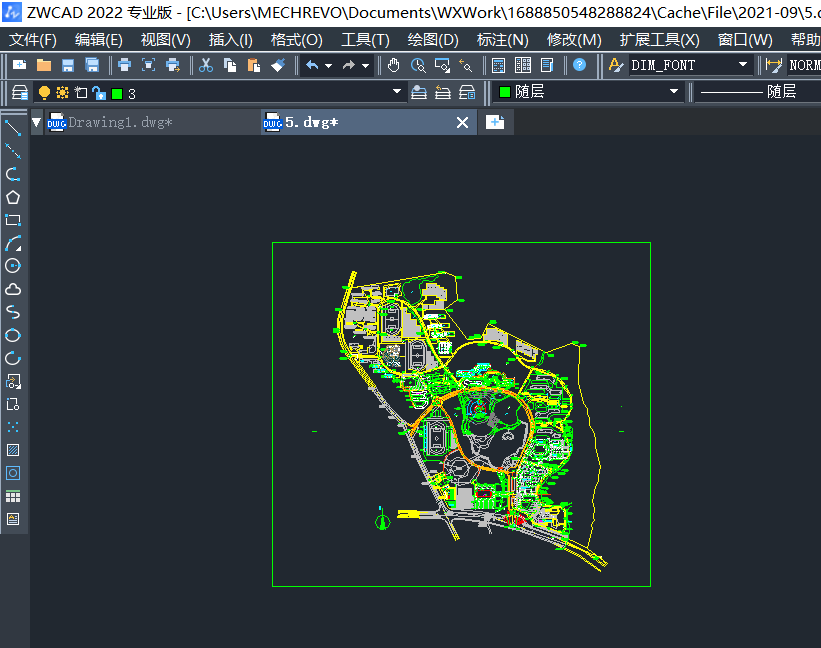The height and width of the screenshot is (648, 821).
Task: Open the Layer States Manager icon
Action: [x=467, y=93]
